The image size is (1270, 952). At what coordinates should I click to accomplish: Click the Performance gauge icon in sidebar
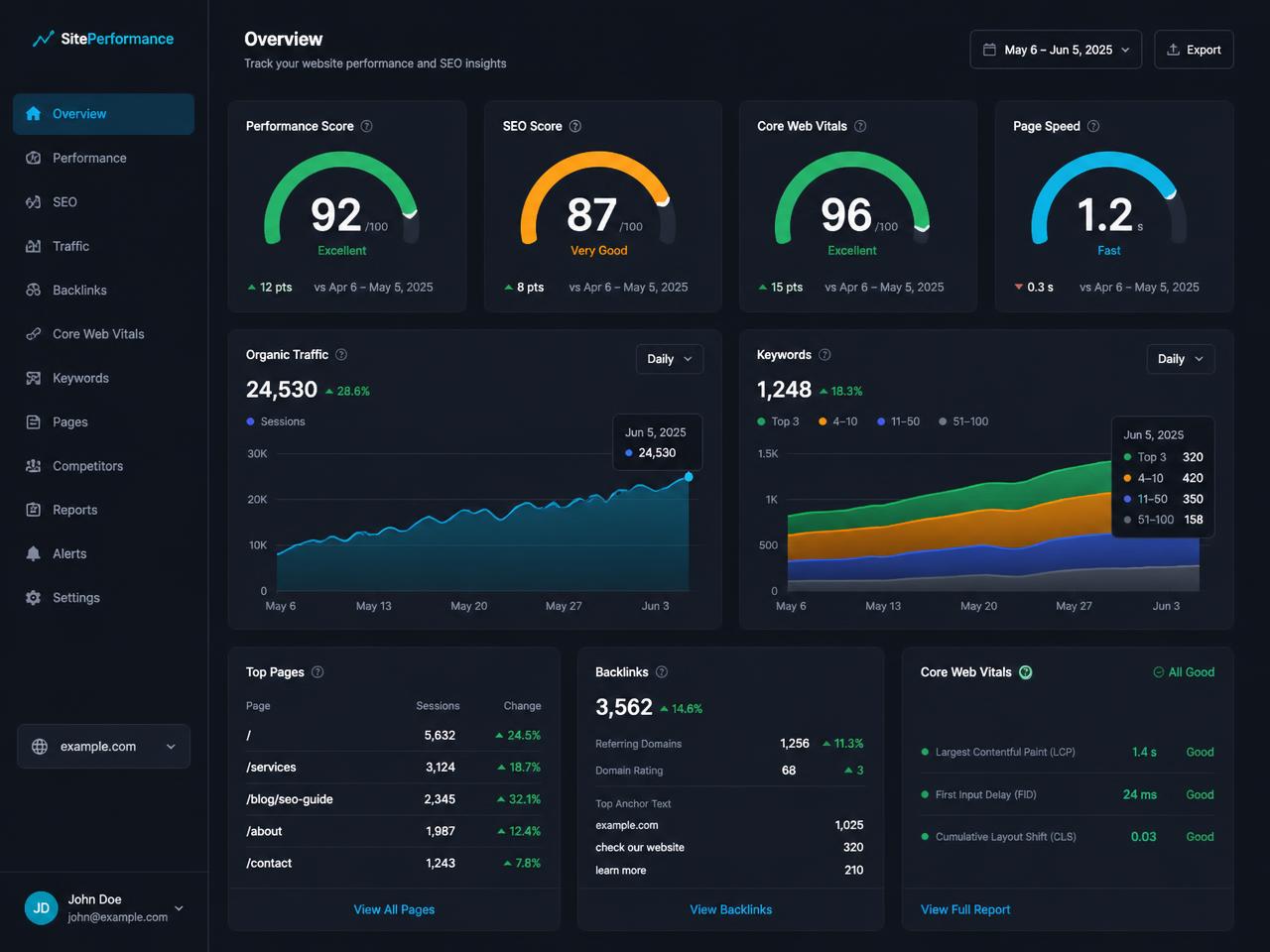34,158
